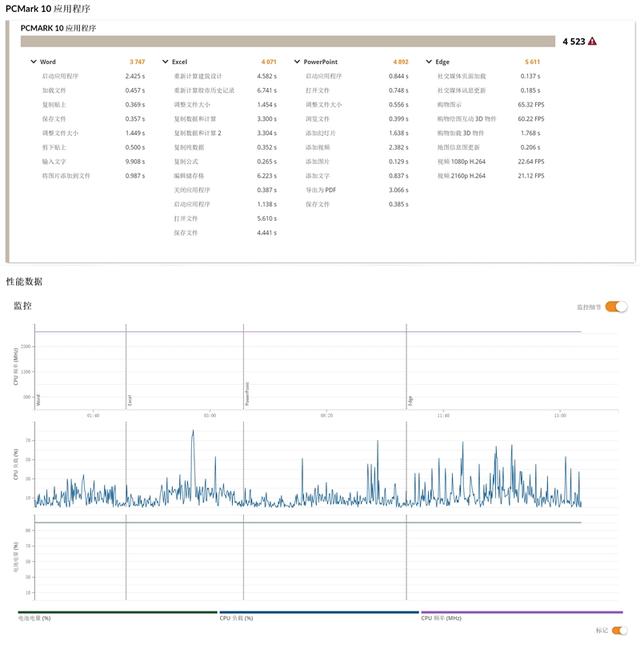Click the Edge marker in the frequency chart
The height and width of the screenshot is (645, 640).
(x=409, y=400)
